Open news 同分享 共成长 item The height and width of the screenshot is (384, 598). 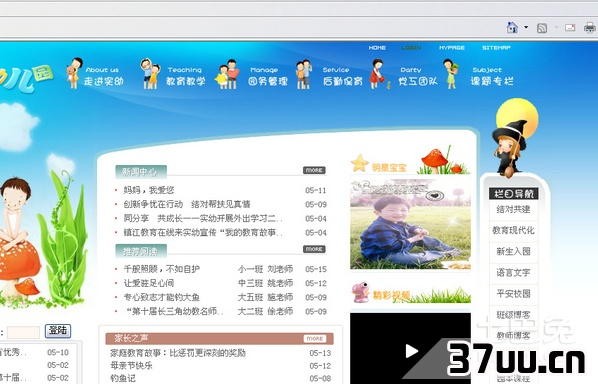coord(203,219)
